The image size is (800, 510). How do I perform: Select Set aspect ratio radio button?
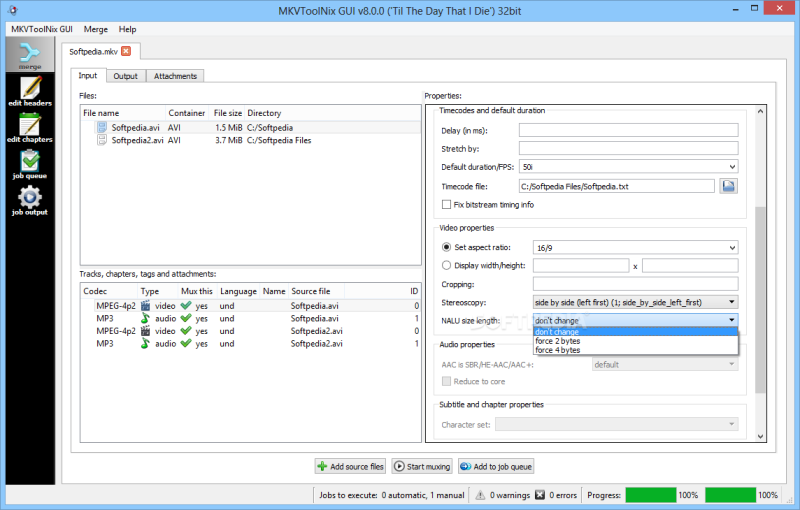point(446,247)
